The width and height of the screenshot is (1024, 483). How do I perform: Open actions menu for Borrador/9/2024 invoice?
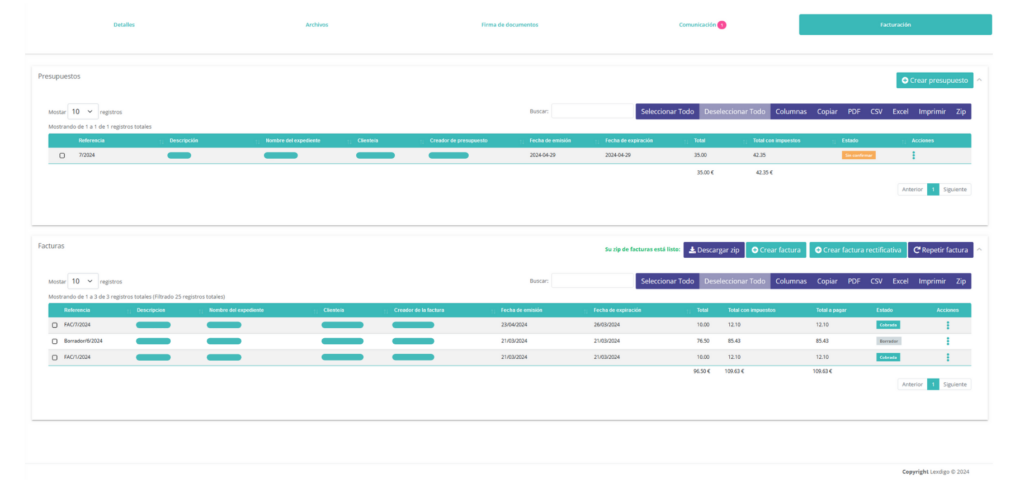(x=947, y=341)
